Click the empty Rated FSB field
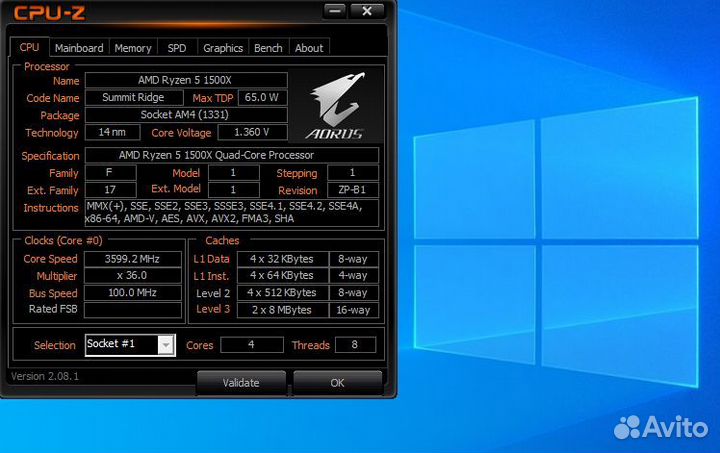720x453 pixels. tap(133, 310)
